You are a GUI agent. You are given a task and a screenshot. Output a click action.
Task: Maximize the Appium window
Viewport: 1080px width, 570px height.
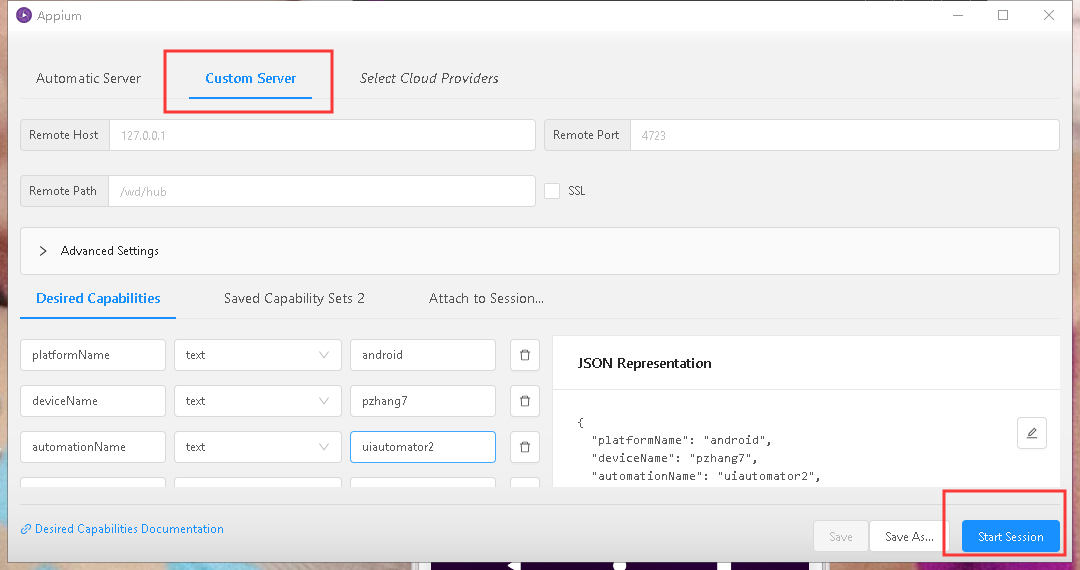(x=1003, y=15)
